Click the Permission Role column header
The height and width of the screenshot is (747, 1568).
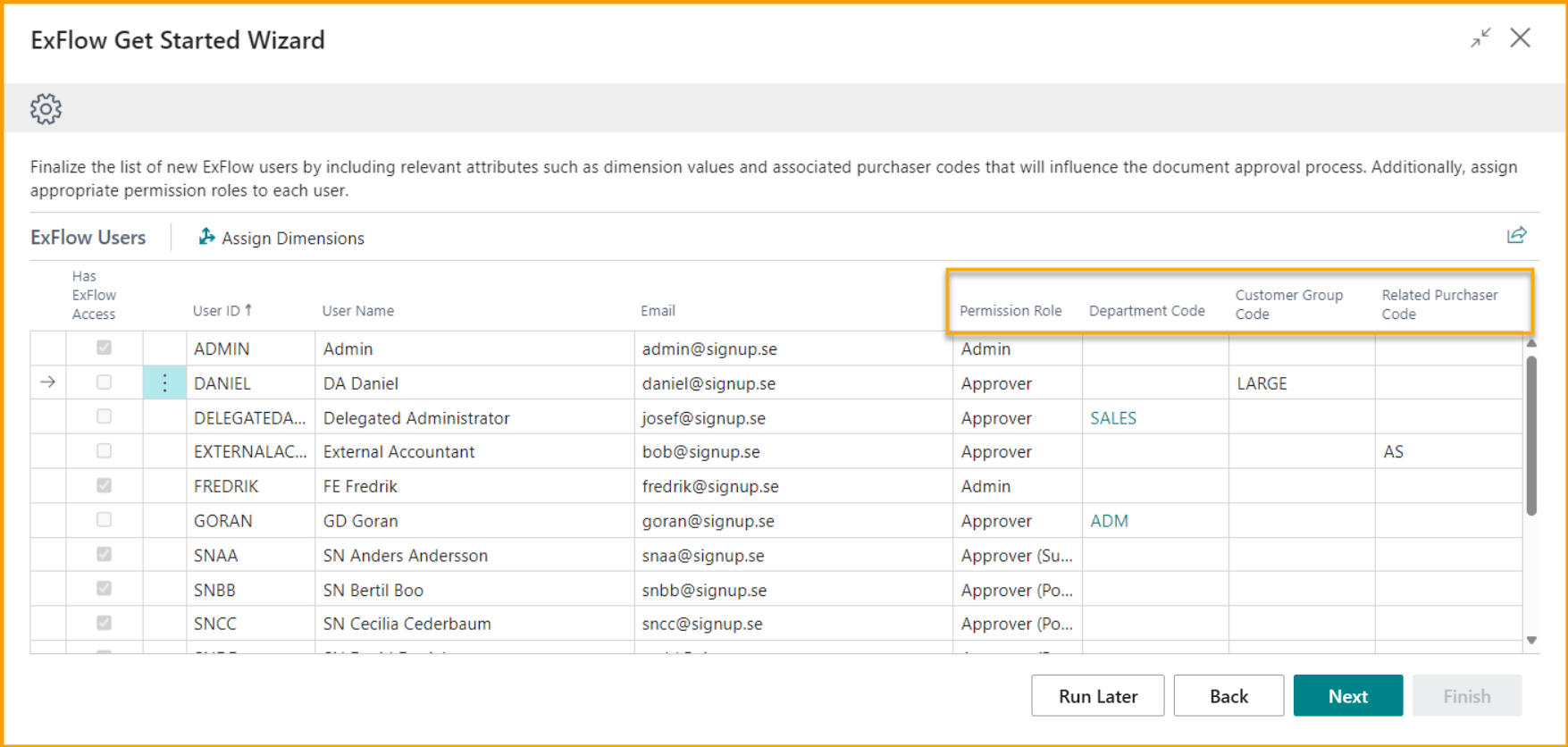click(x=1010, y=311)
